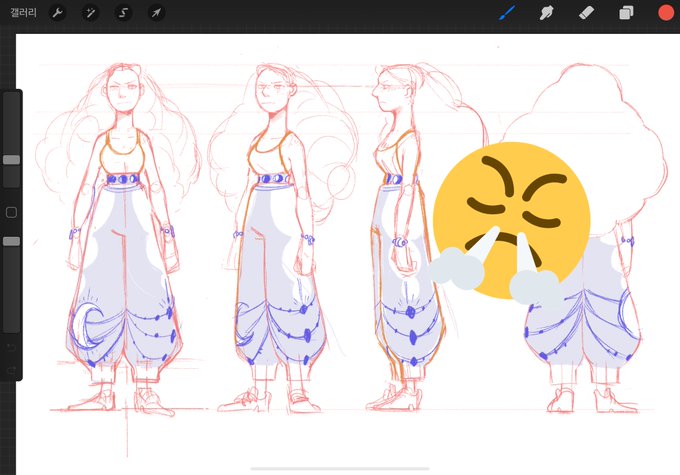Activate the Selection tool (S icon)
Screen dimensions: 680x475
(x=123, y=13)
